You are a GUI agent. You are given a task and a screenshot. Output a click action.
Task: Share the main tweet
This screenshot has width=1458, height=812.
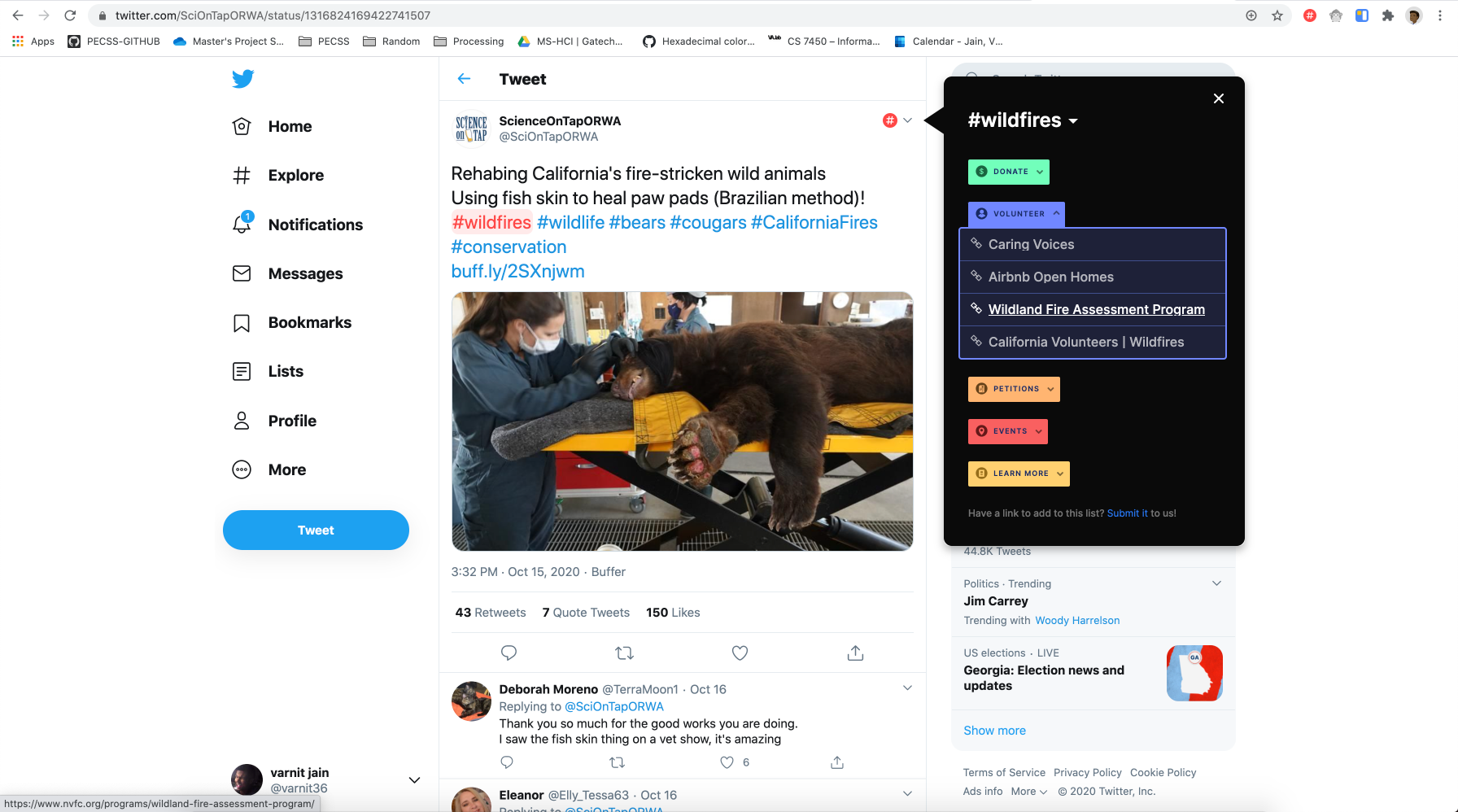855,653
